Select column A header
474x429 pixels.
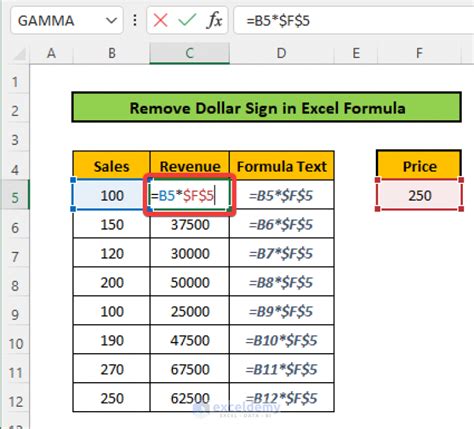coord(51,53)
